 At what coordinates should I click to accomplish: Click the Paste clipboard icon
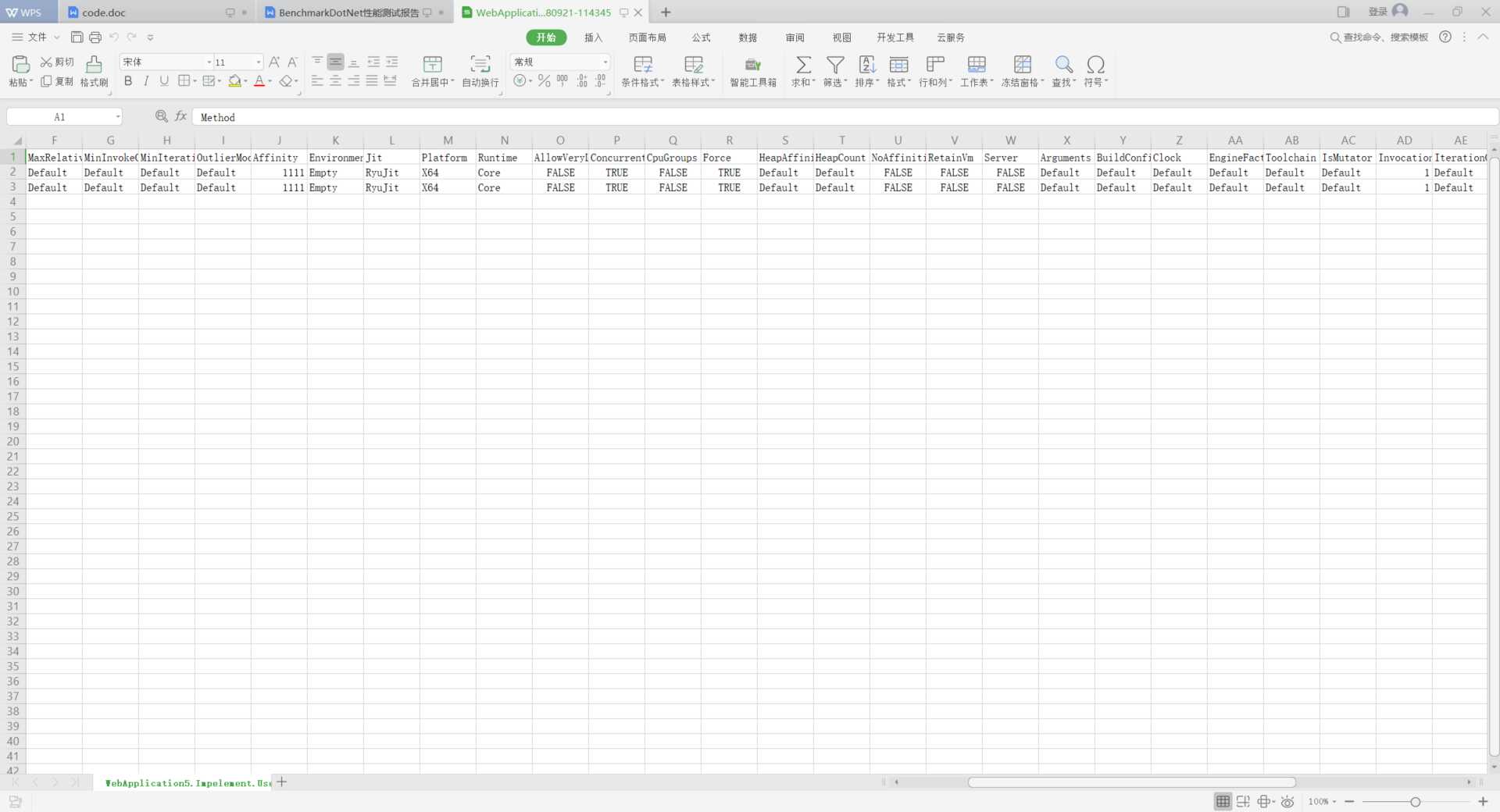tap(20, 65)
